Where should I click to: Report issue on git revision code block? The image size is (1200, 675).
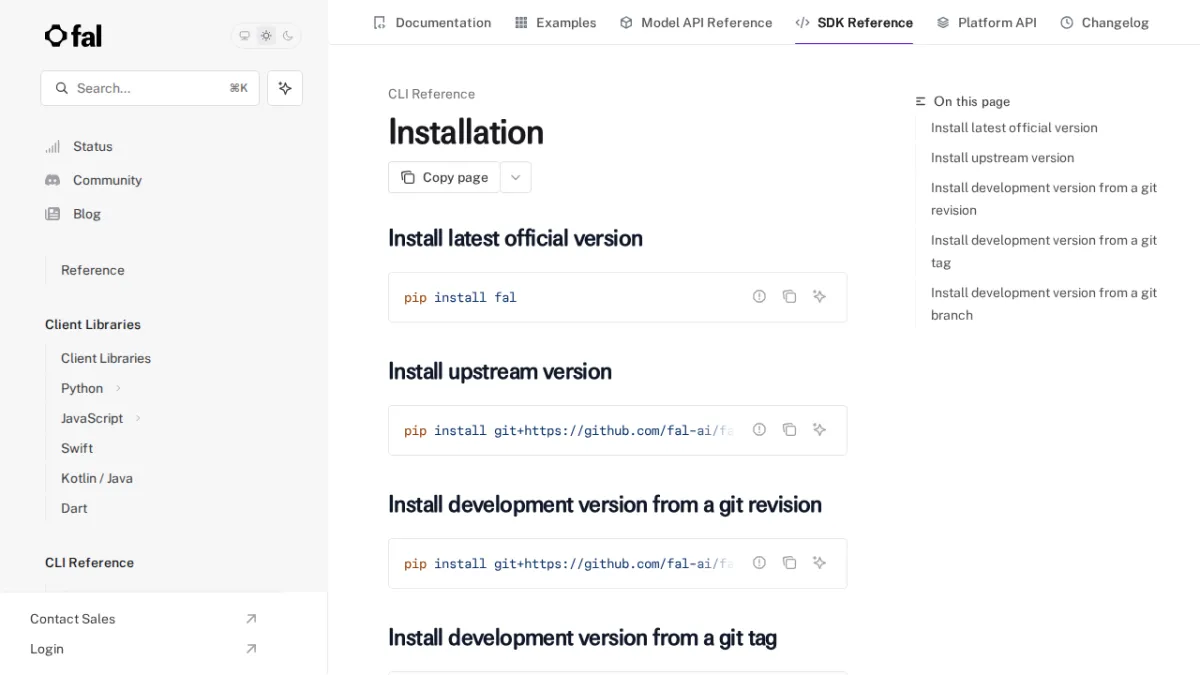tap(759, 563)
